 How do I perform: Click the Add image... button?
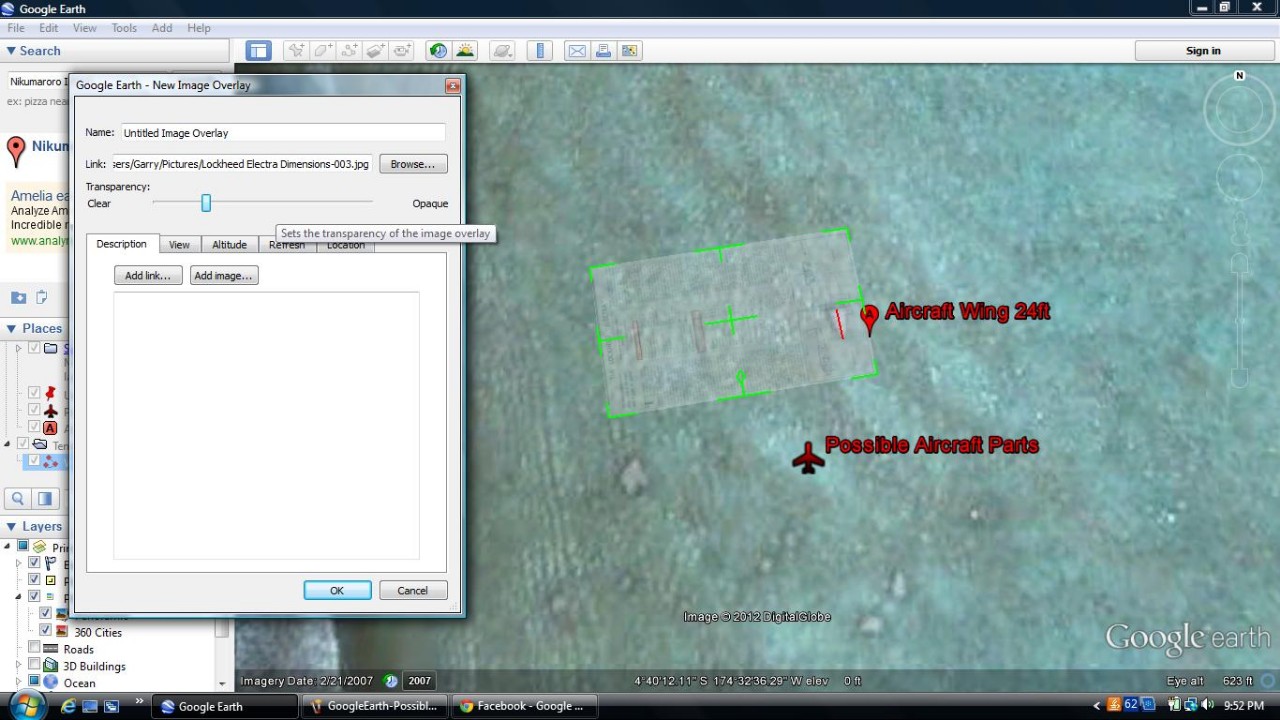[224, 276]
